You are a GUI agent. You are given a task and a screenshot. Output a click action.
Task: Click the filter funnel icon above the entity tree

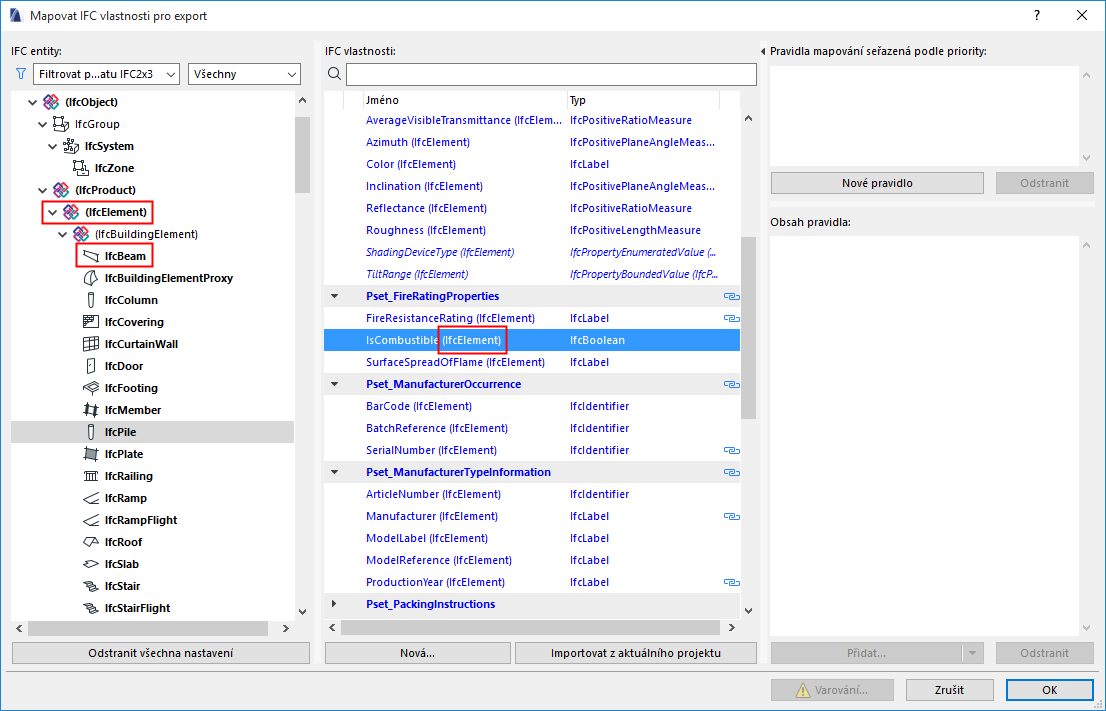point(20,73)
